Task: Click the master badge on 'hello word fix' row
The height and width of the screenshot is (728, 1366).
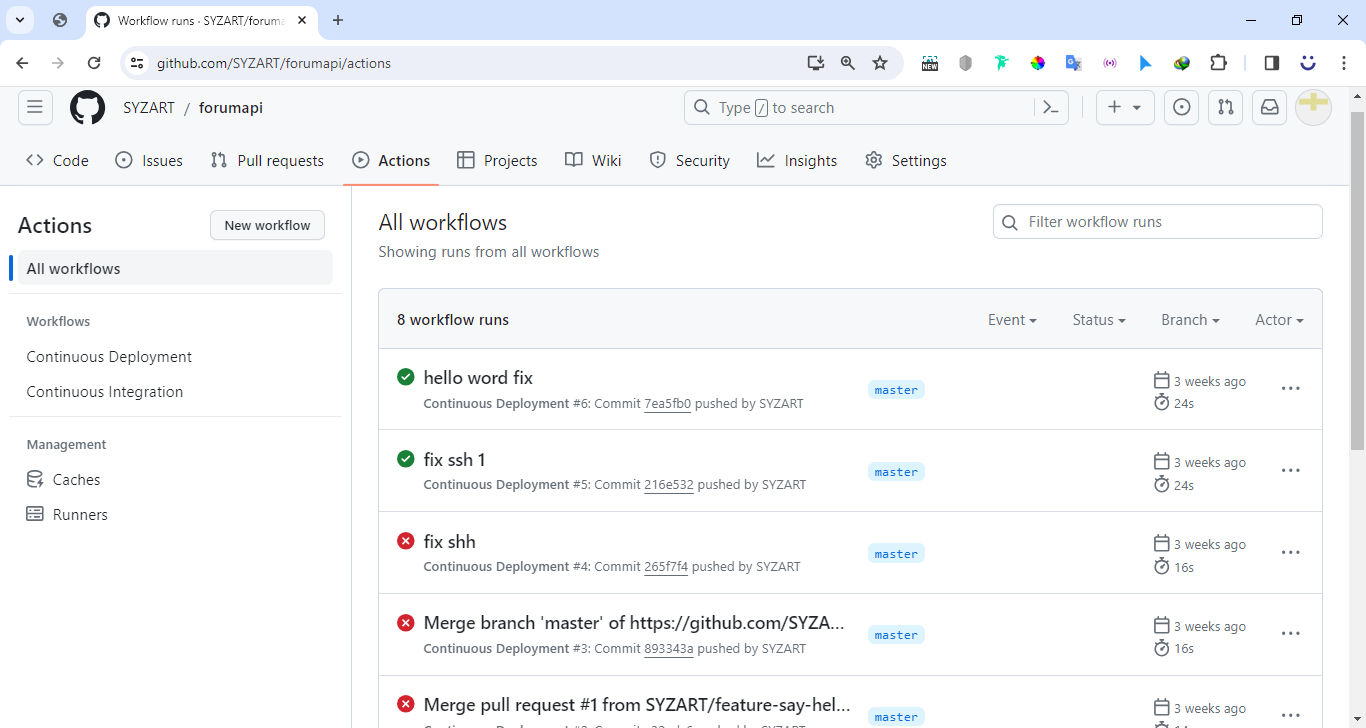Action: tap(896, 390)
